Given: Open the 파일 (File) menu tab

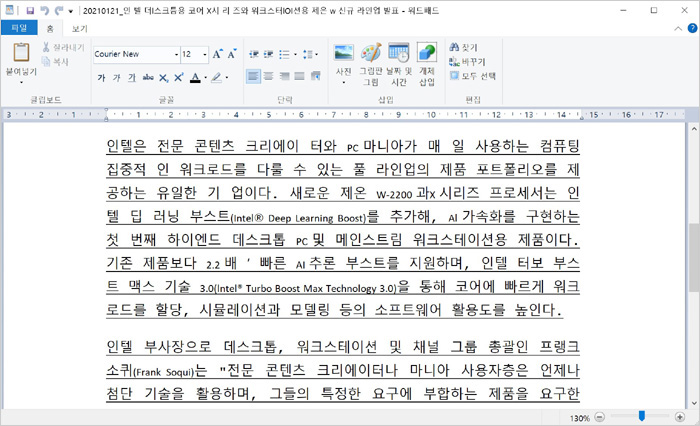Looking at the screenshot, I should pos(19,28).
